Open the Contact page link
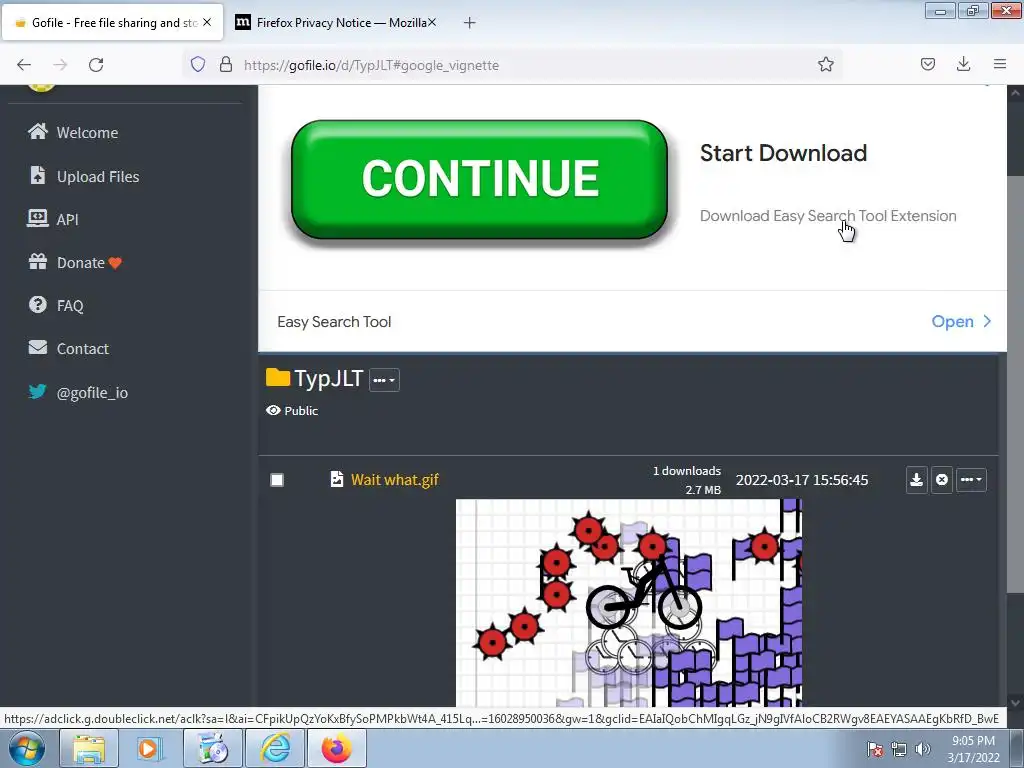 point(82,349)
